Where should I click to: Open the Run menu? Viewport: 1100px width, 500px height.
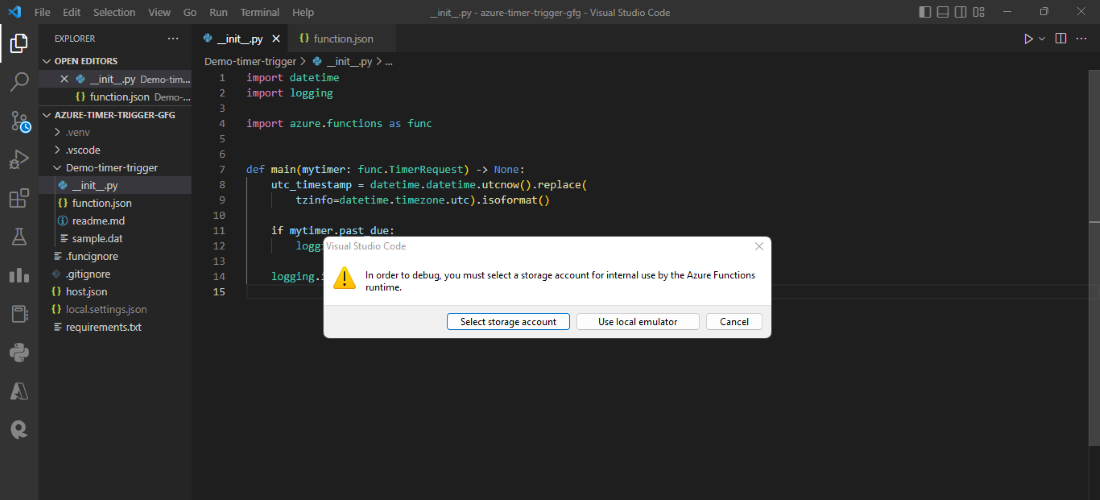(218, 12)
